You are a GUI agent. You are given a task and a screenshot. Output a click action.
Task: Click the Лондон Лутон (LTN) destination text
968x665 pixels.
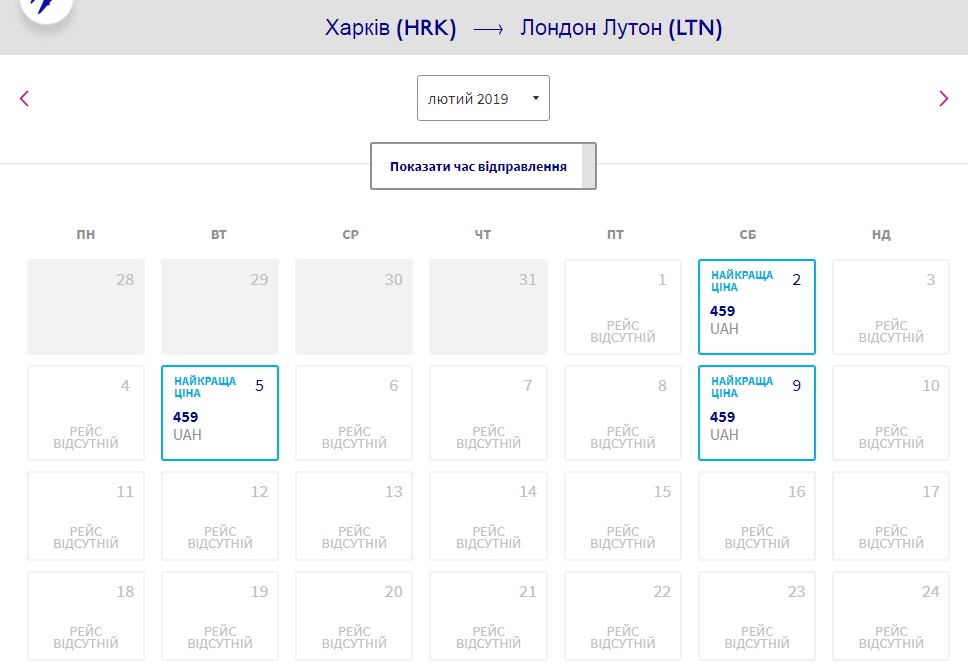(621, 28)
